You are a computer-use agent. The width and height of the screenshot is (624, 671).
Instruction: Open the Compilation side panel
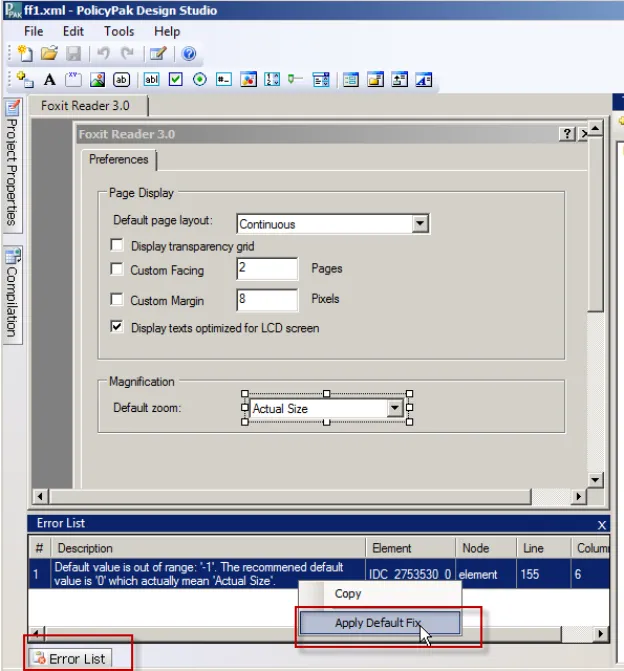(x=12, y=294)
